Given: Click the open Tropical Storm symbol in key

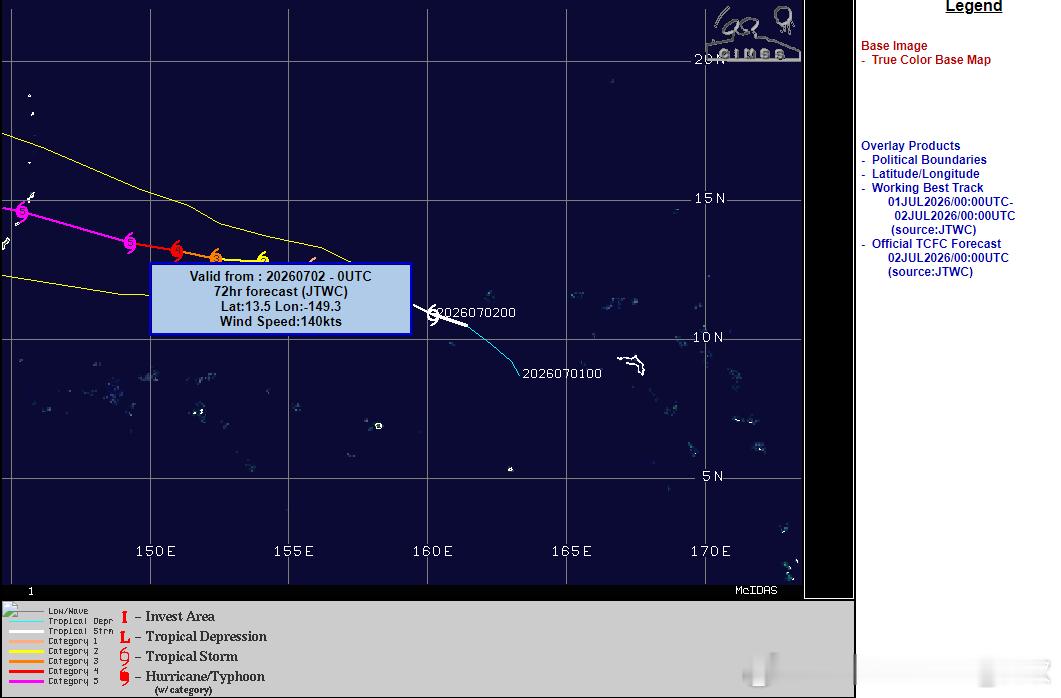Looking at the screenshot, I should coord(124,656).
